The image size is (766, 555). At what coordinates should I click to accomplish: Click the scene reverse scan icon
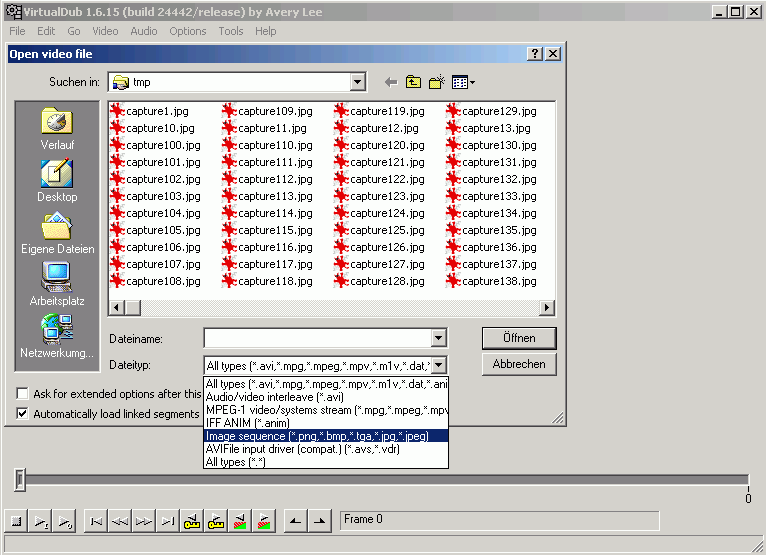point(240,521)
